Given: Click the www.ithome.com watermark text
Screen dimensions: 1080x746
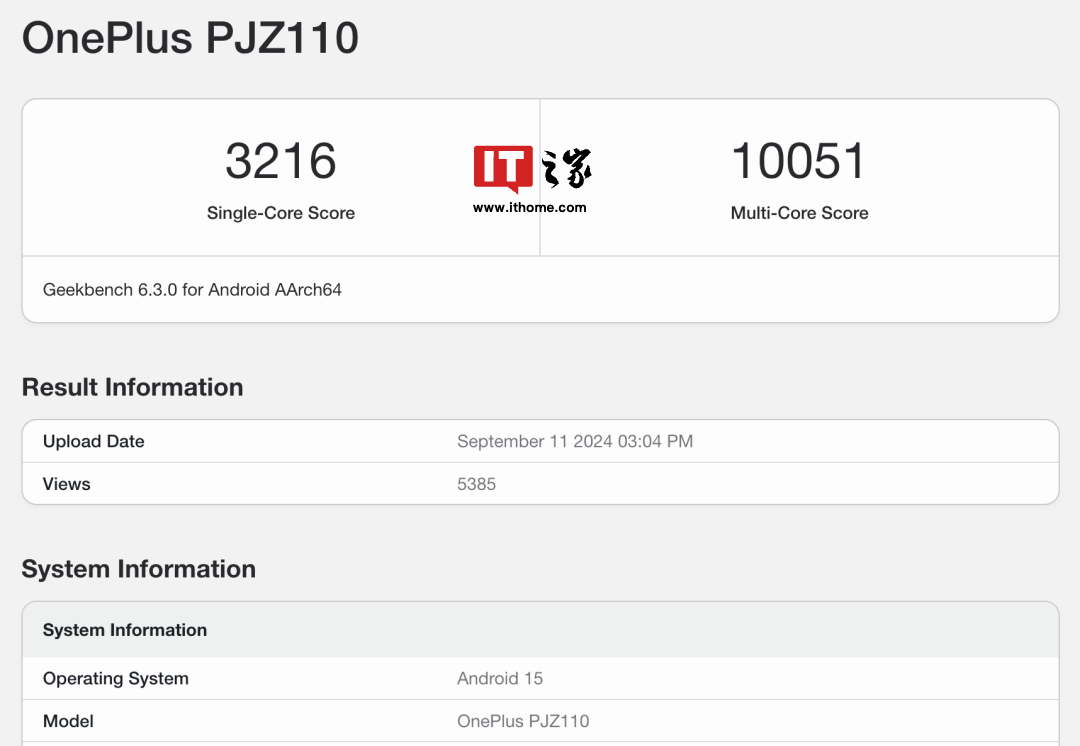Looking at the screenshot, I should pos(529,208).
